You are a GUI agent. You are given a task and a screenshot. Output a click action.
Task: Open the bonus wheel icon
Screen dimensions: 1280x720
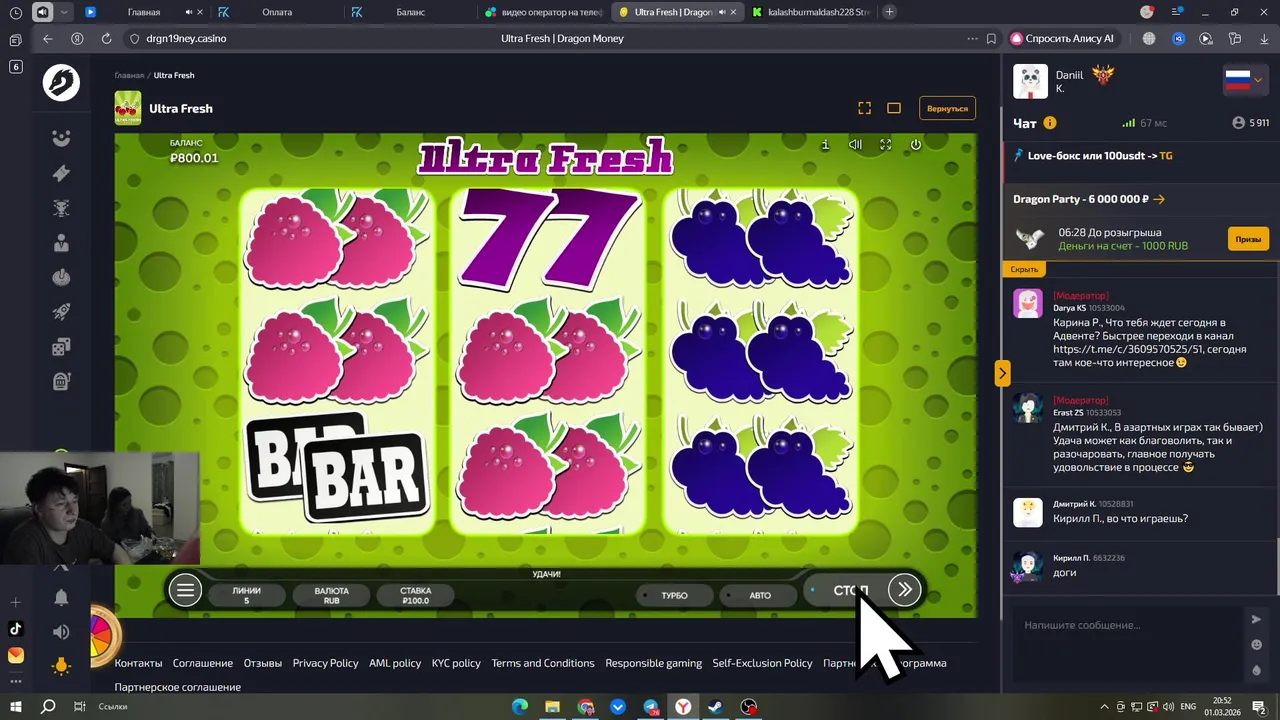[103, 635]
